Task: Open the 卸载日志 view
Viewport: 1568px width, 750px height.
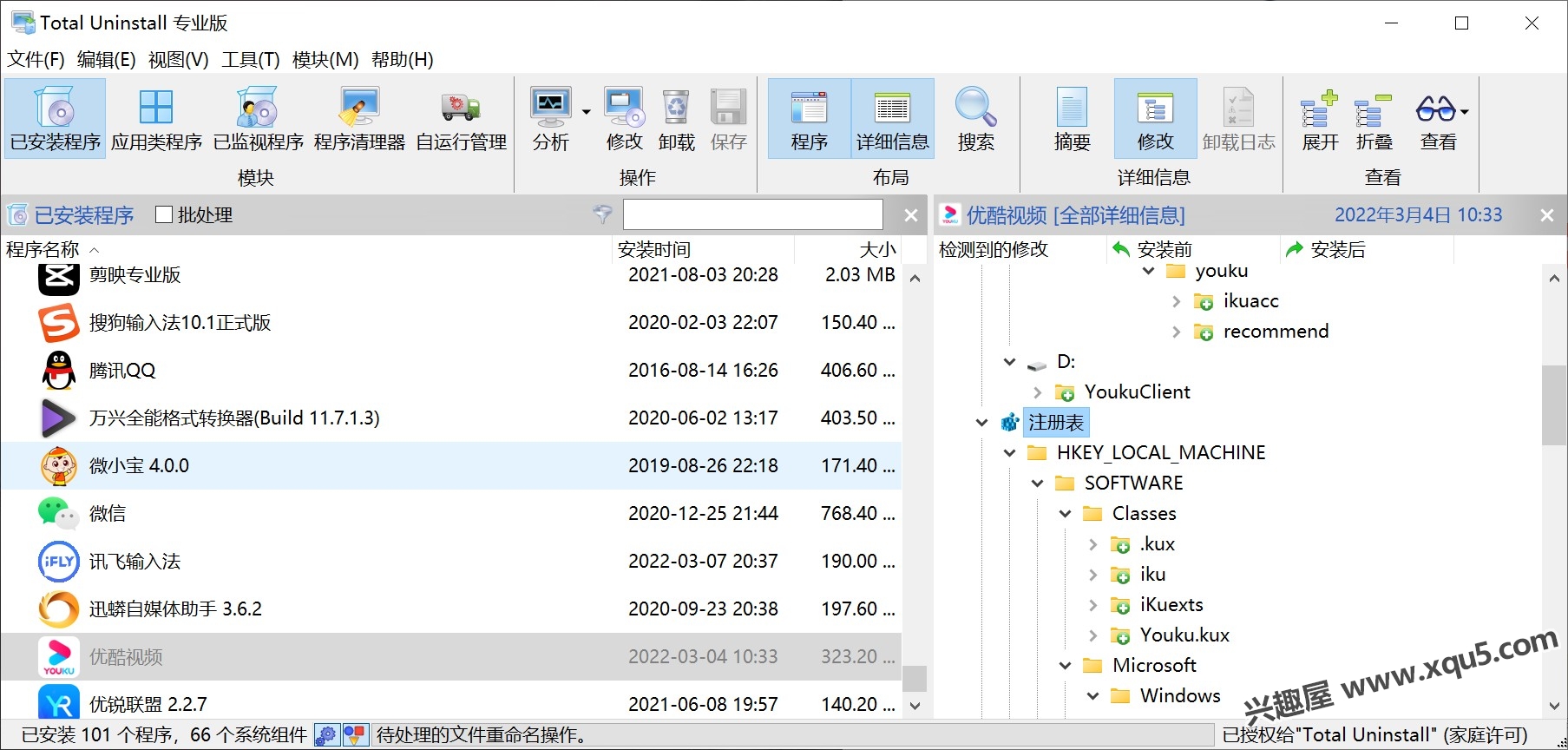Action: [1238, 119]
